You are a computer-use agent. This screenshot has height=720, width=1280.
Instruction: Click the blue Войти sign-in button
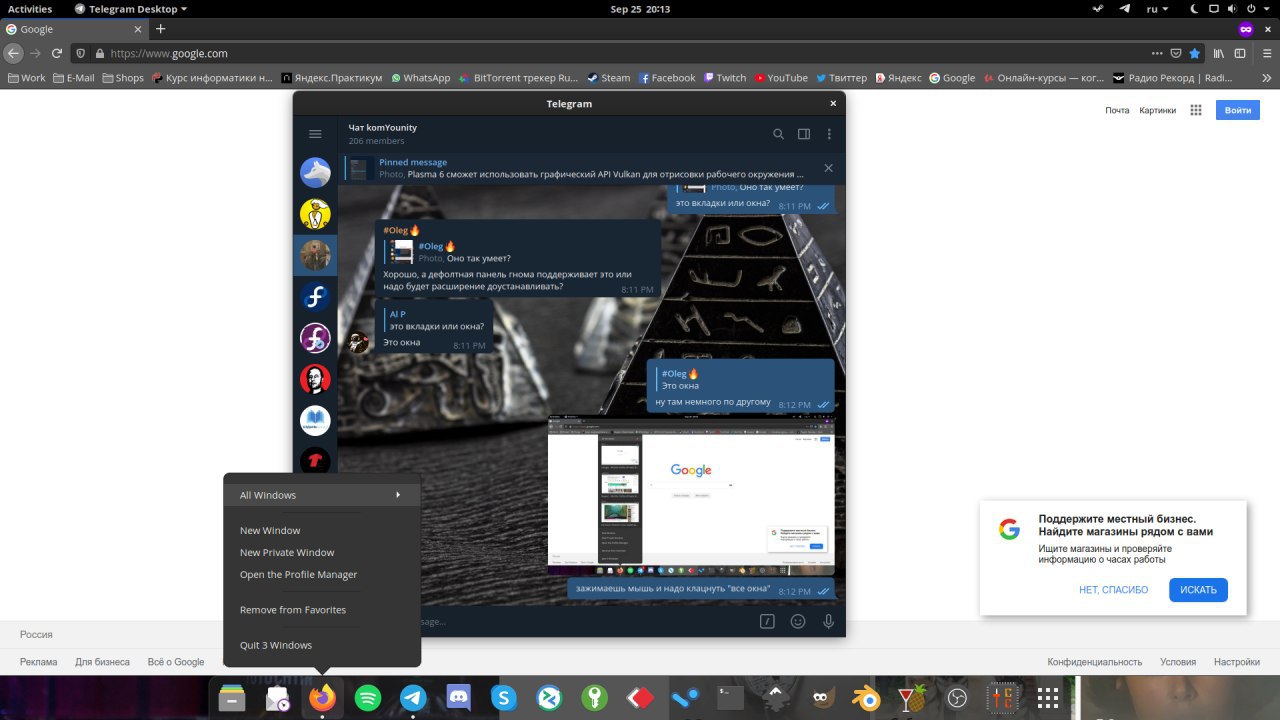pos(1238,110)
